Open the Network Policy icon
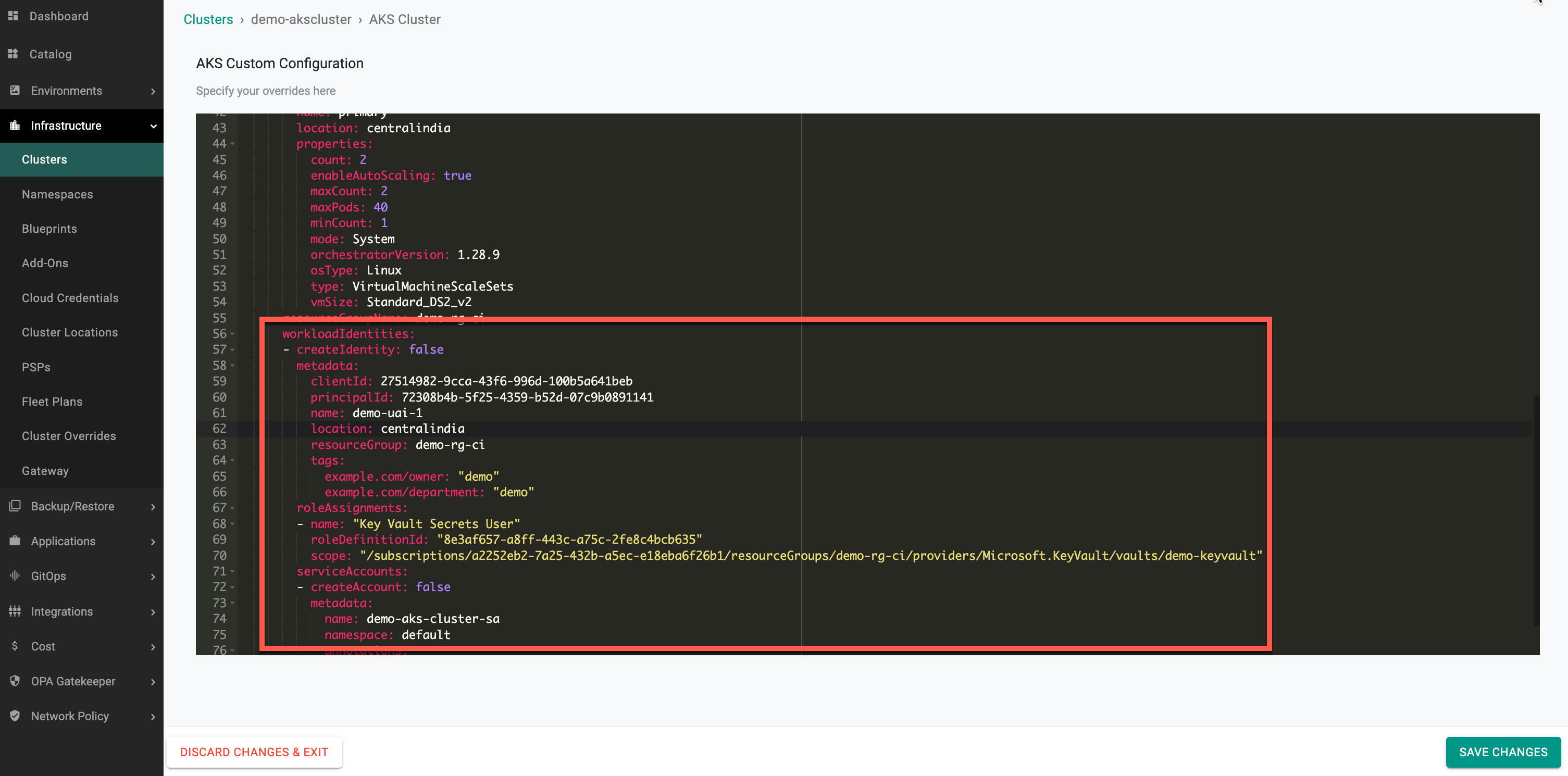 (16, 715)
